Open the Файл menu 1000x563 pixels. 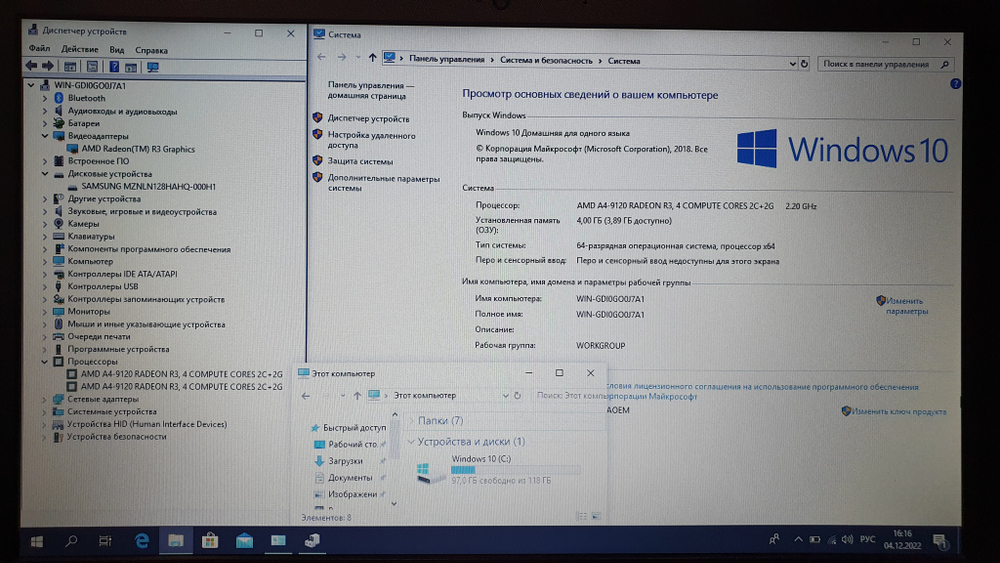(x=39, y=49)
